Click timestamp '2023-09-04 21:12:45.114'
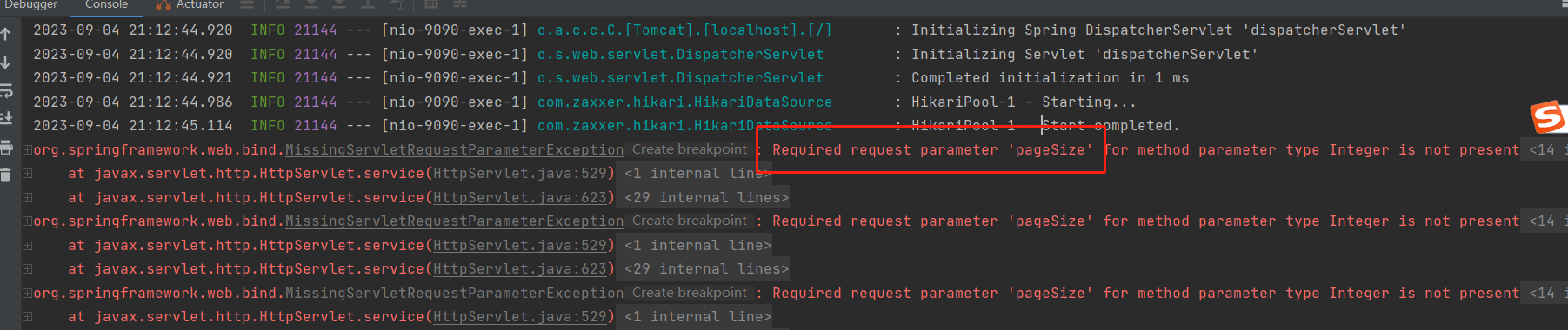 (x=133, y=126)
